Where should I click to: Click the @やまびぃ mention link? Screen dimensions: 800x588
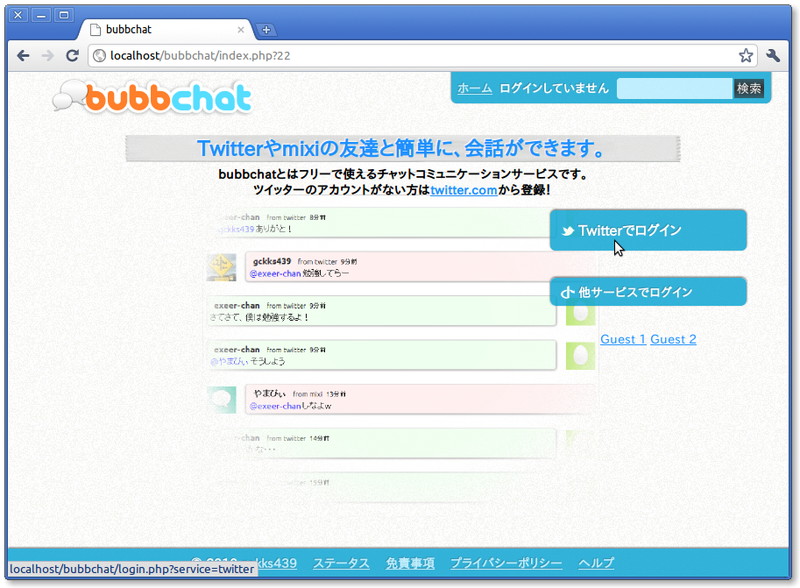pos(229,361)
